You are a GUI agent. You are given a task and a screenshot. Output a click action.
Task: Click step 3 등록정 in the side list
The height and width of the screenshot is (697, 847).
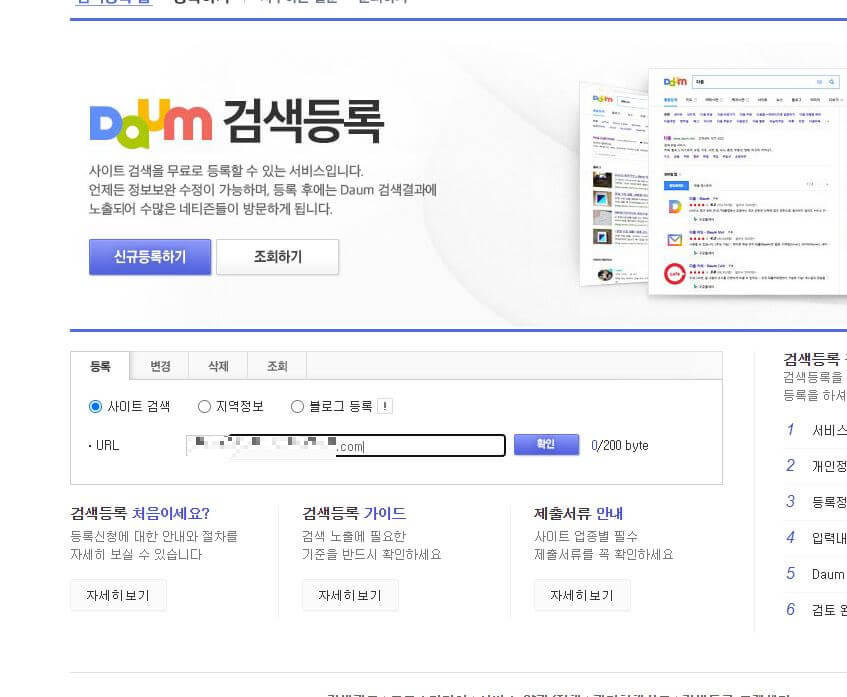816,502
